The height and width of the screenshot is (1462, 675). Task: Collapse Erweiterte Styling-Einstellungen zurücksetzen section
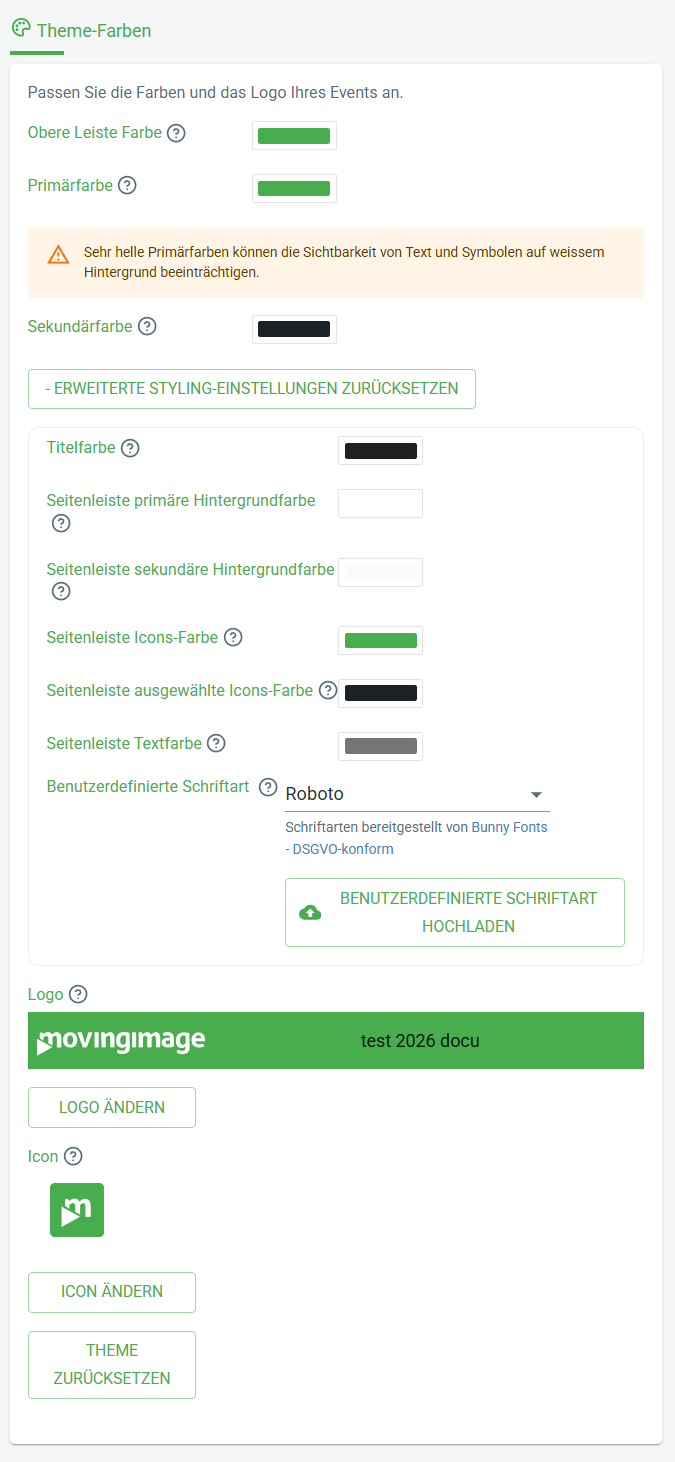[x=252, y=389]
